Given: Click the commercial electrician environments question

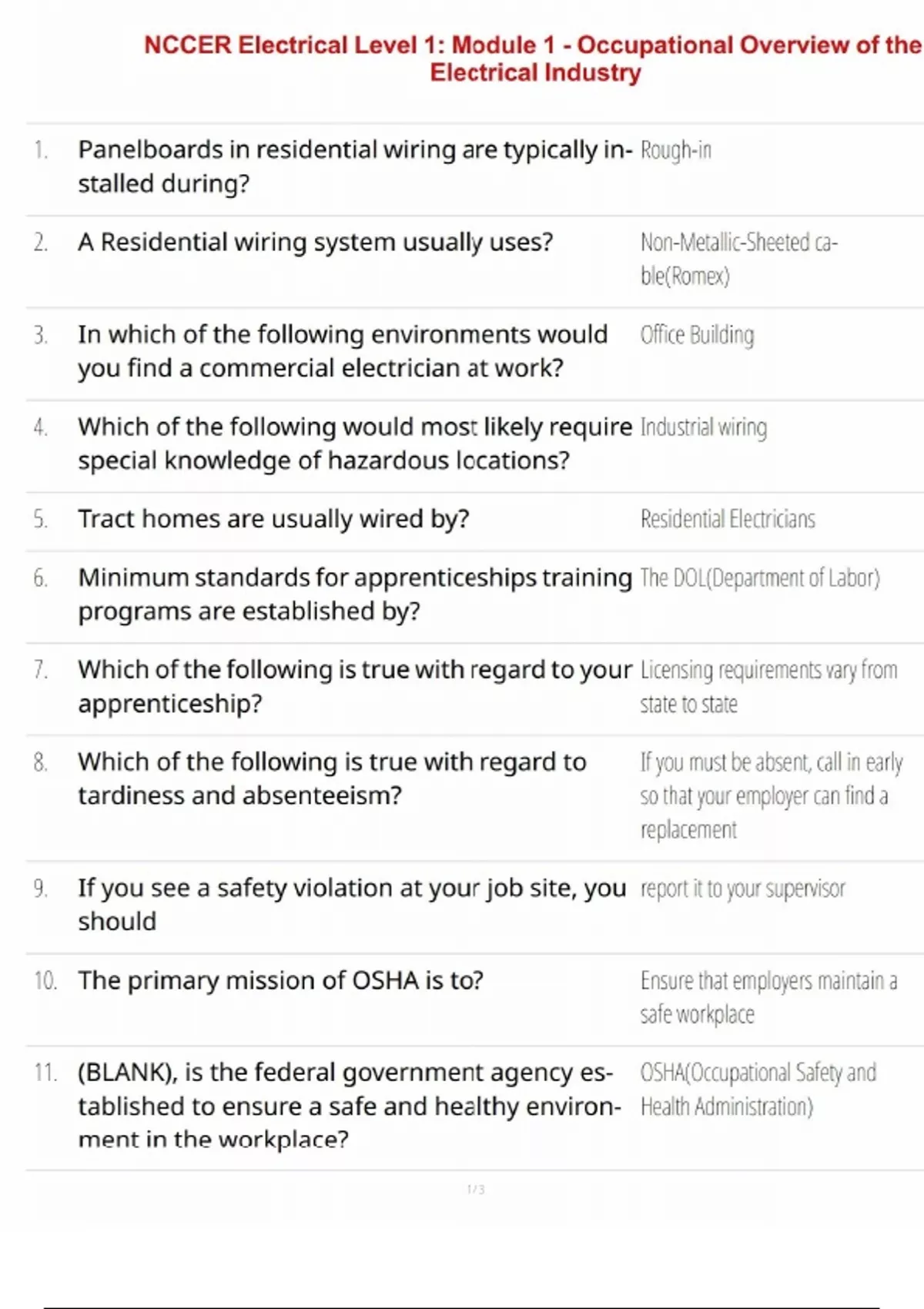Looking at the screenshot, I should 343,351.
